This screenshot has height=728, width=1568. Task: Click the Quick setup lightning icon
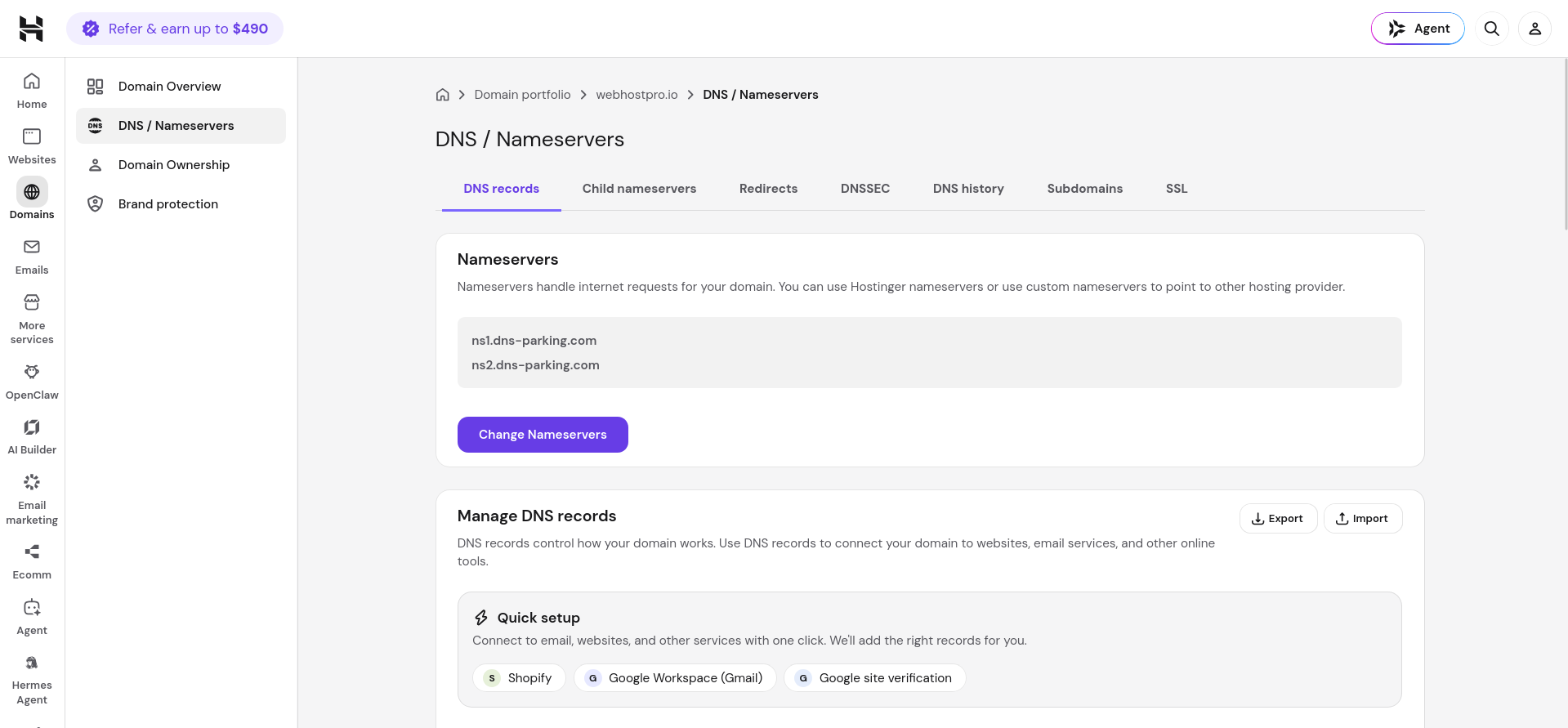[481, 618]
